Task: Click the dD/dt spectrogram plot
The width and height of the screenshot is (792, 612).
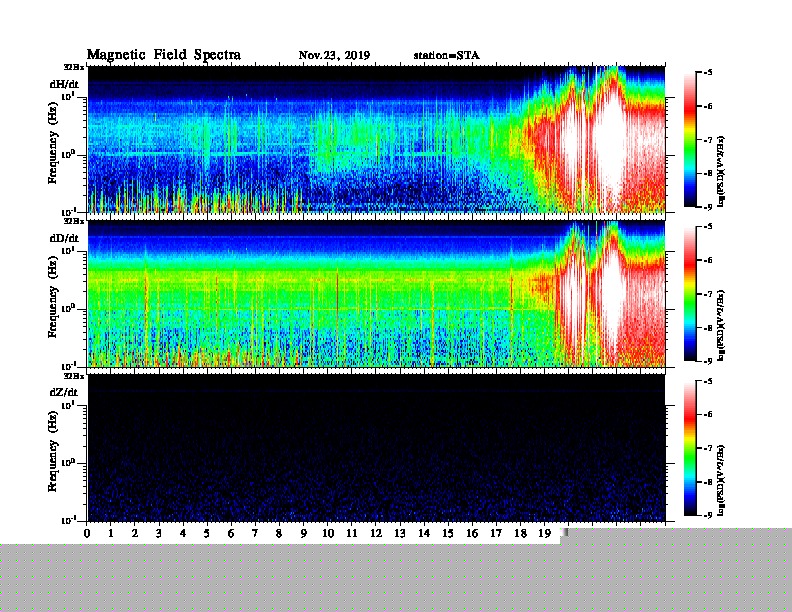Action: (x=376, y=293)
